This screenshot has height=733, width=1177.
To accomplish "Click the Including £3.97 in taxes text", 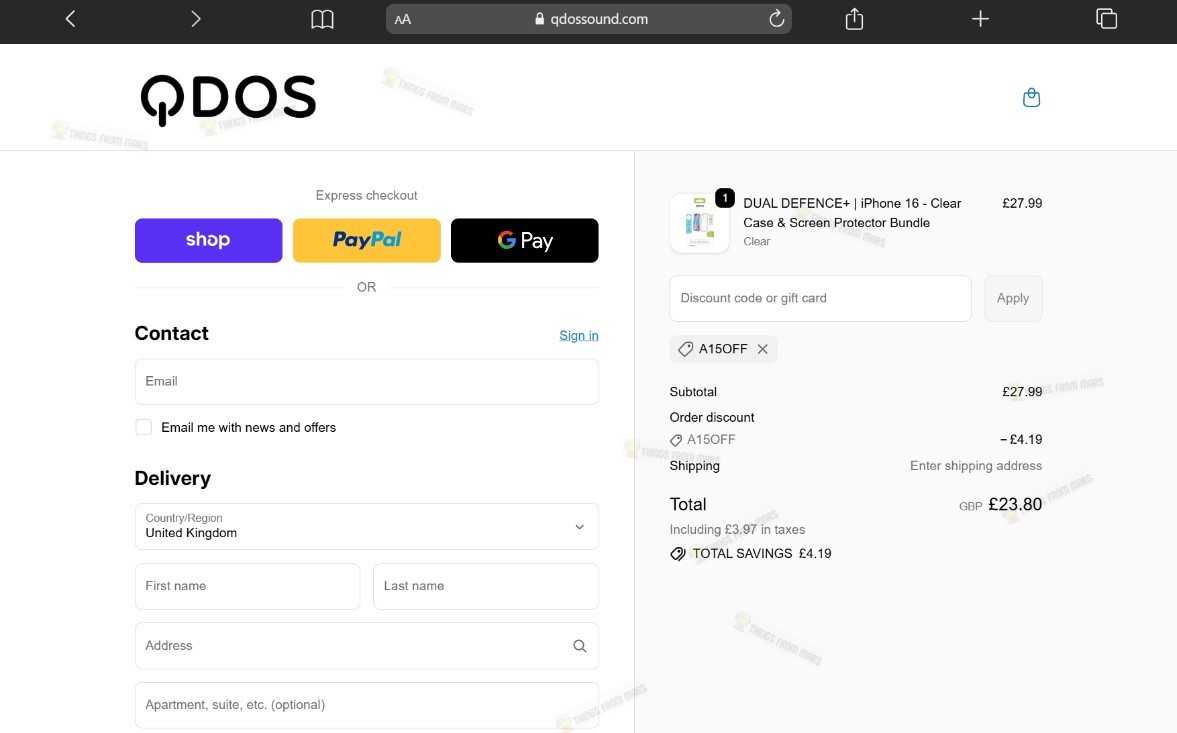I will tap(737, 530).
